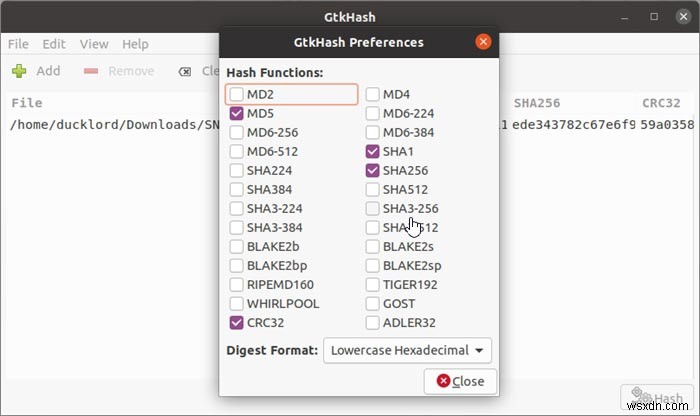The height and width of the screenshot is (416, 700).
Task: Check the GOST hash function
Action: coord(372,304)
